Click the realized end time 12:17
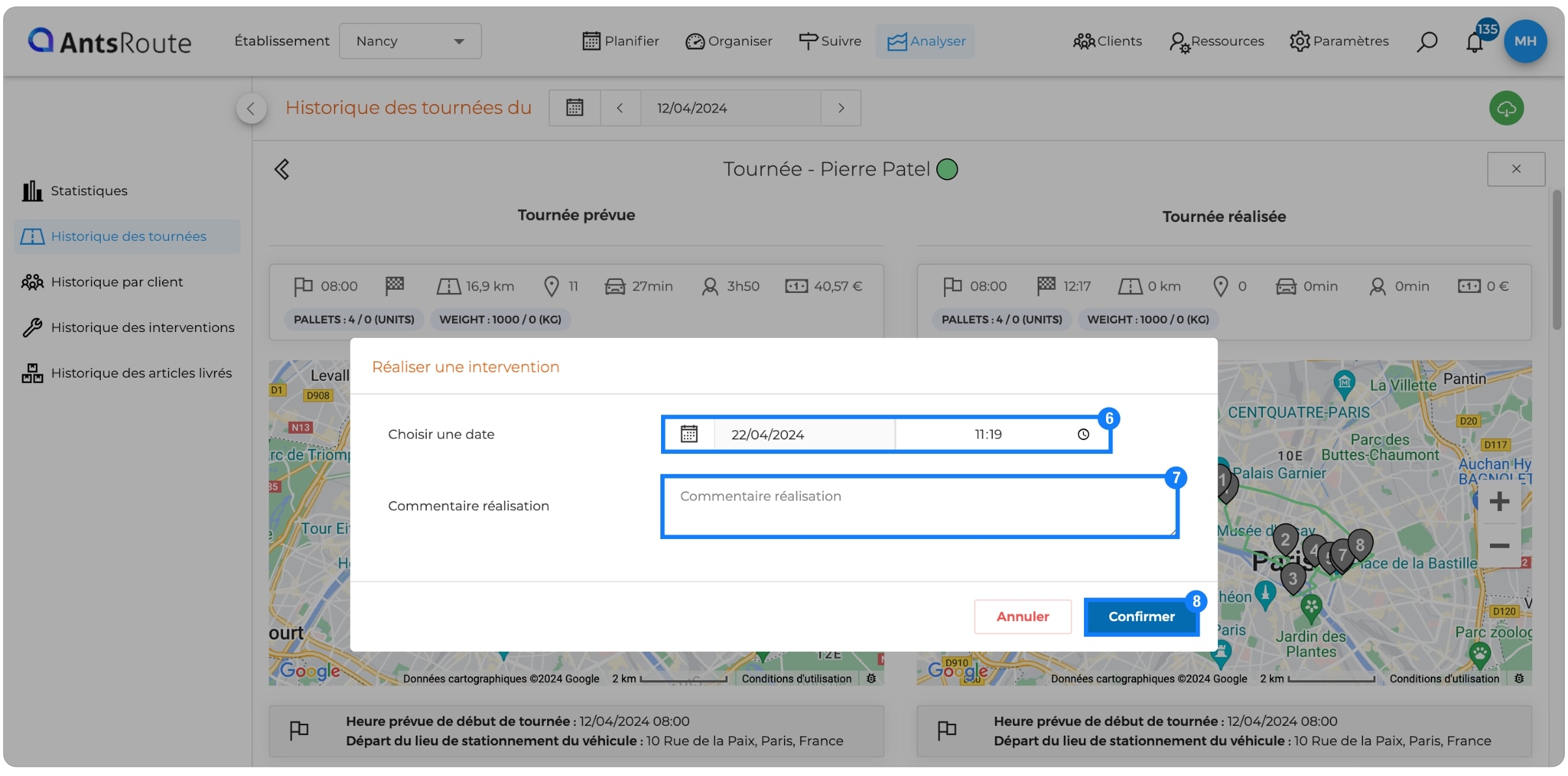This screenshot has width=1568, height=776. [1077, 286]
